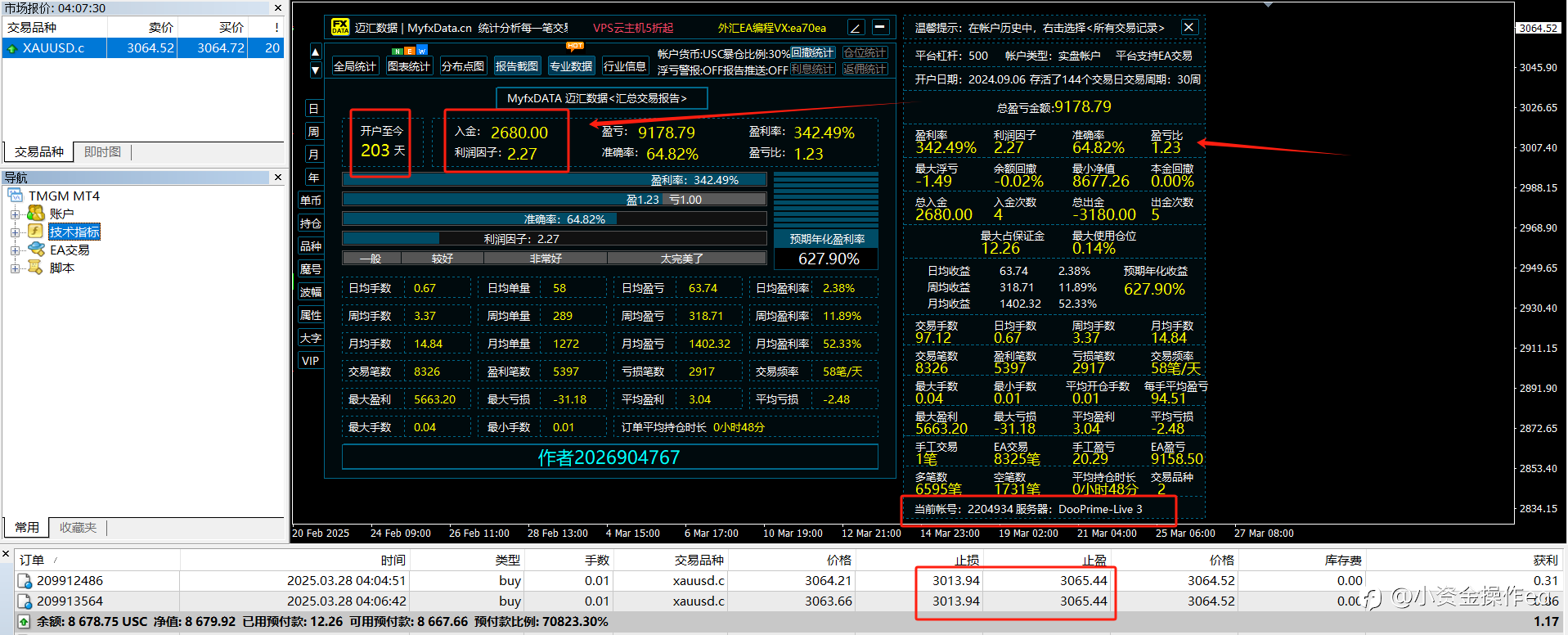The height and width of the screenshot is (635, 1568).
Task: Click the 利润因子: 2.27 progress bar
Action: point(554,239)
